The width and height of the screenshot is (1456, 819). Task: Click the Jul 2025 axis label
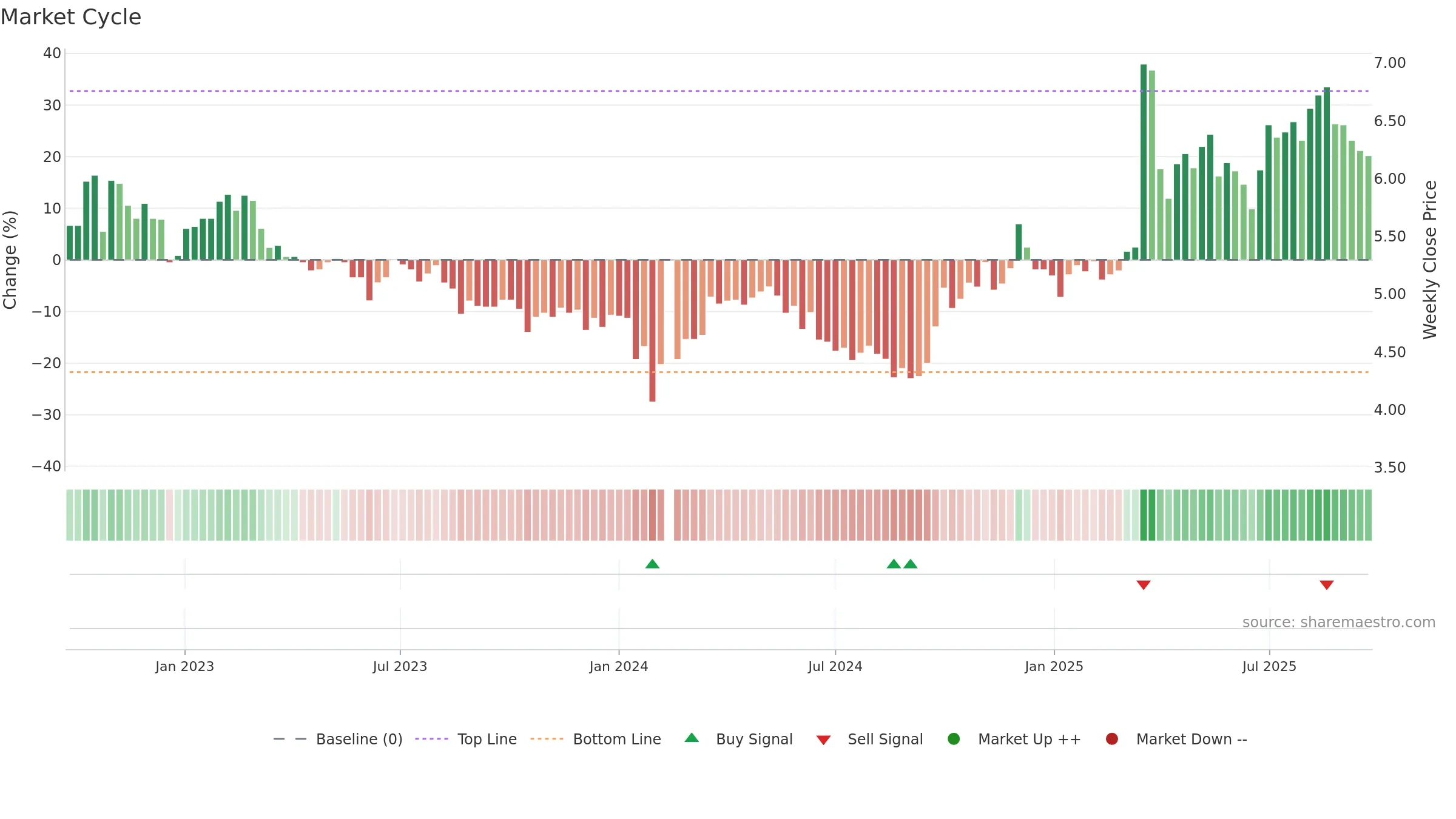[1269, 666]
